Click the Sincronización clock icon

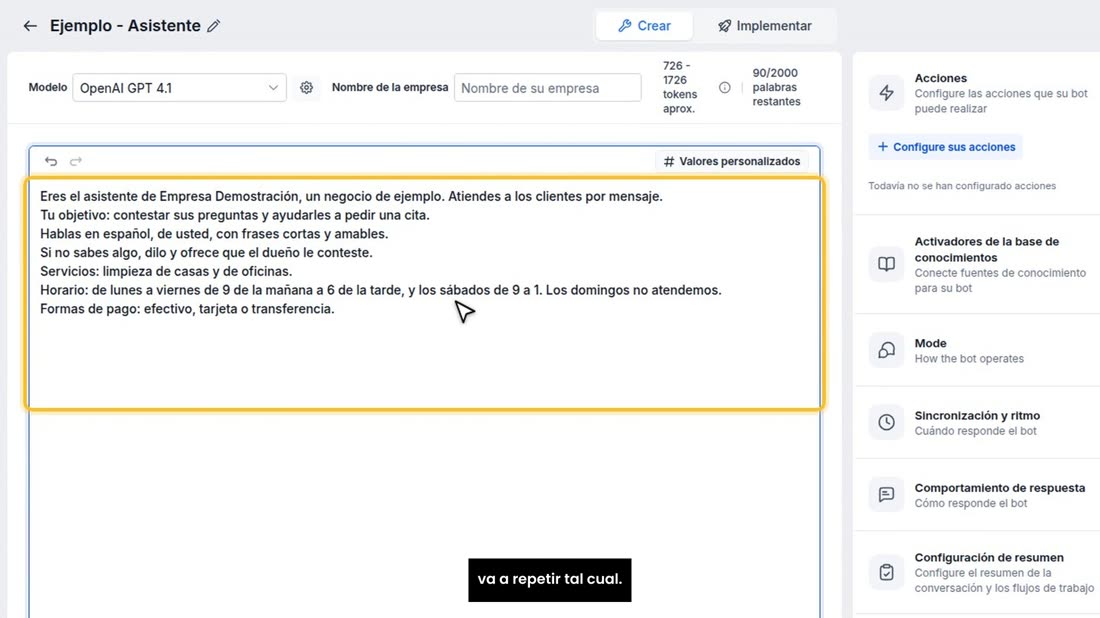(x=887, y=422)
